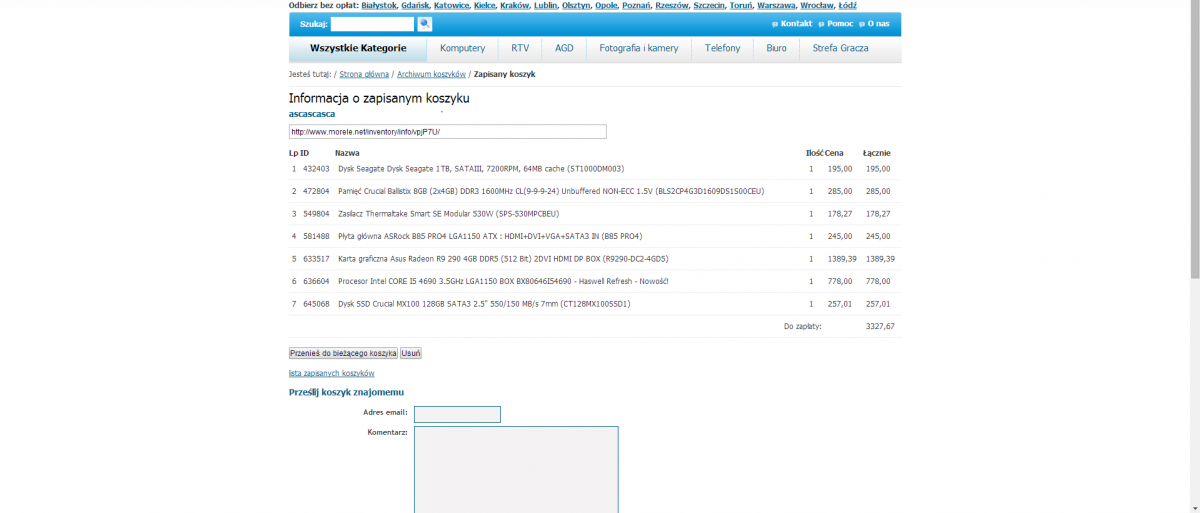
Task: Open the Pomoc help link
Action: (839, 23)
